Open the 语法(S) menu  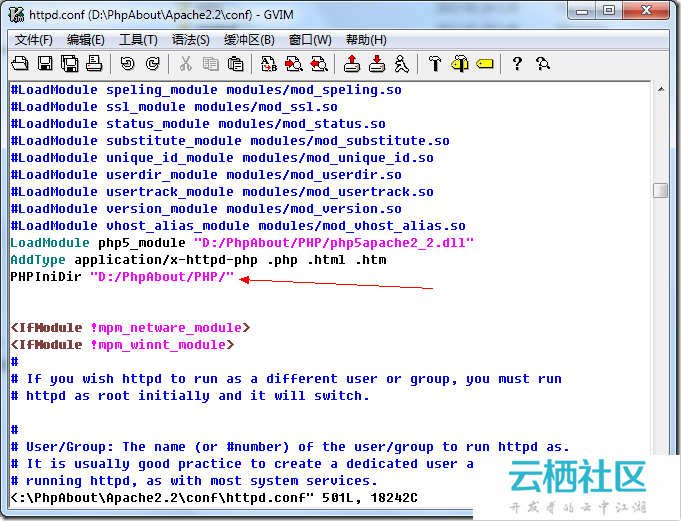tap(191, 40)
